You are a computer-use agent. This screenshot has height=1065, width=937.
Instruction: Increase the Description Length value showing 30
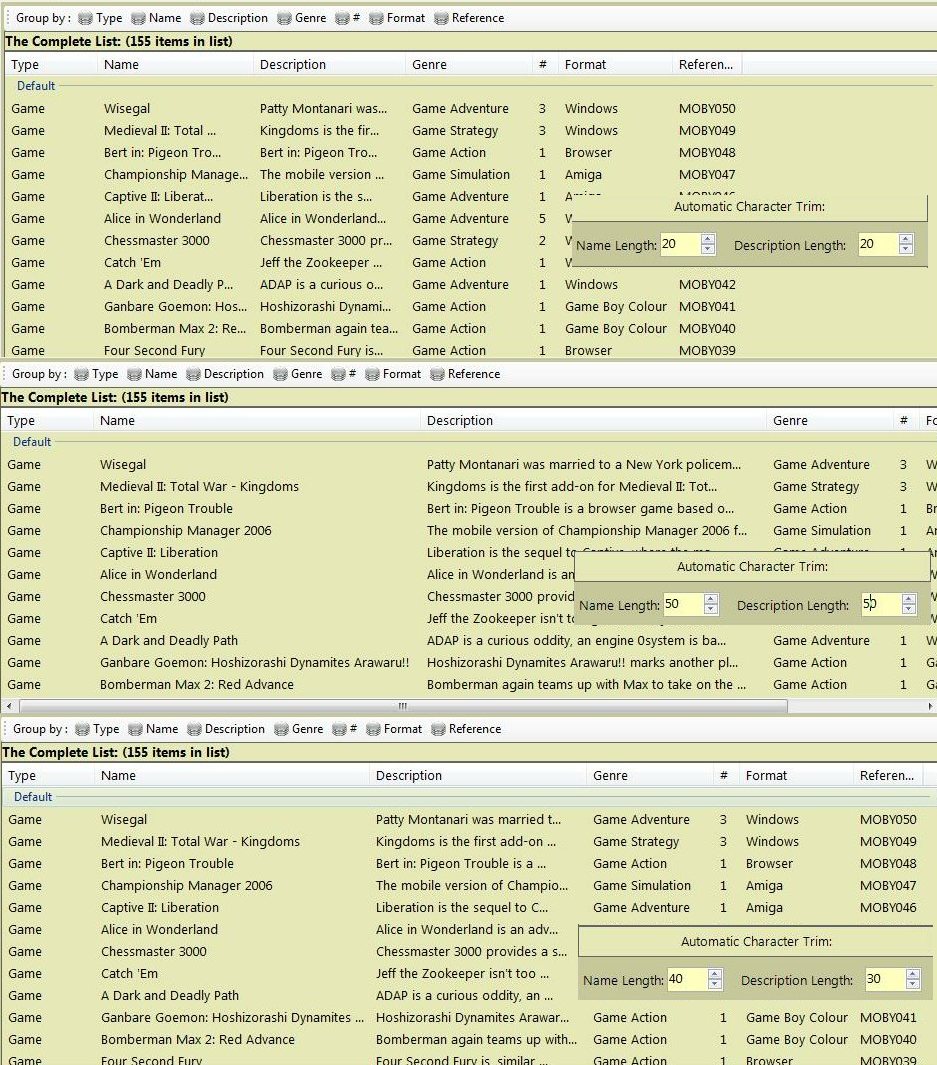pyautogui.click(x=911, y=975)
